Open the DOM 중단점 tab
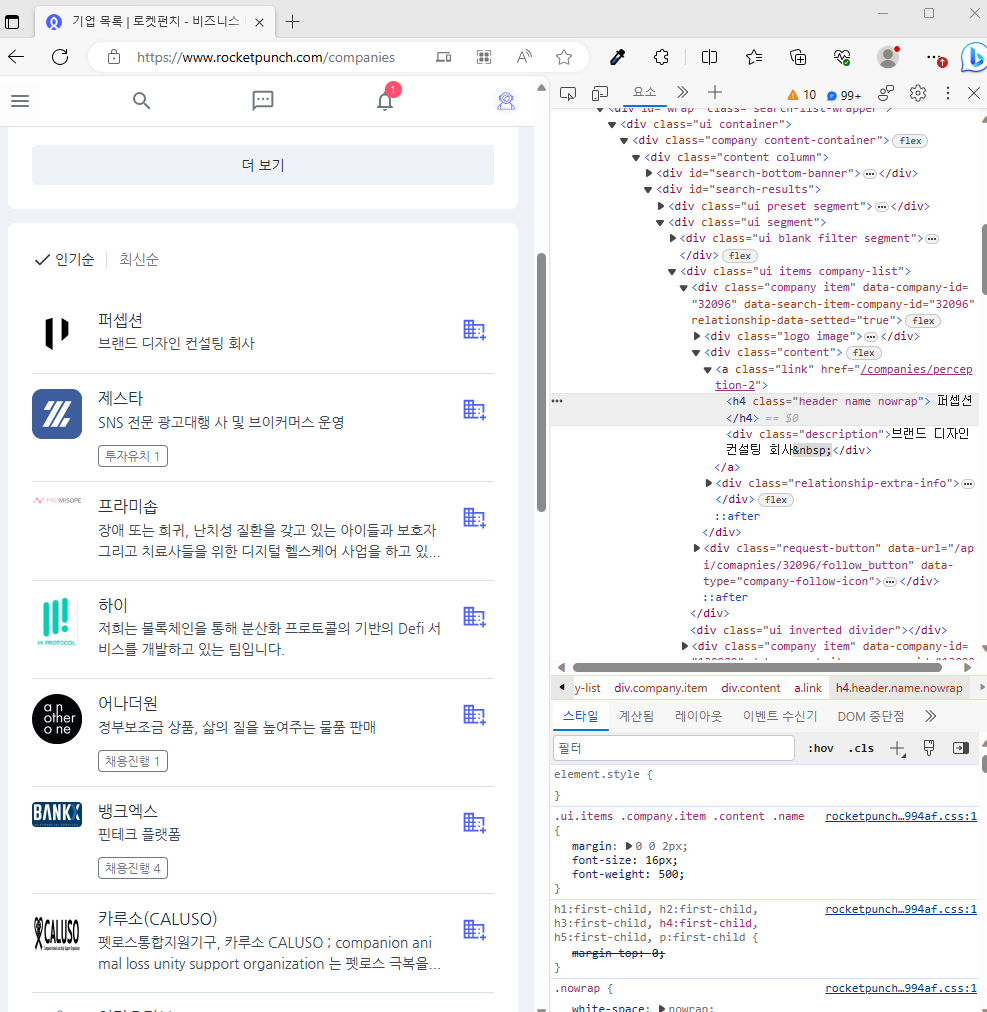987x1012 pixels. (x=870, y=716)
